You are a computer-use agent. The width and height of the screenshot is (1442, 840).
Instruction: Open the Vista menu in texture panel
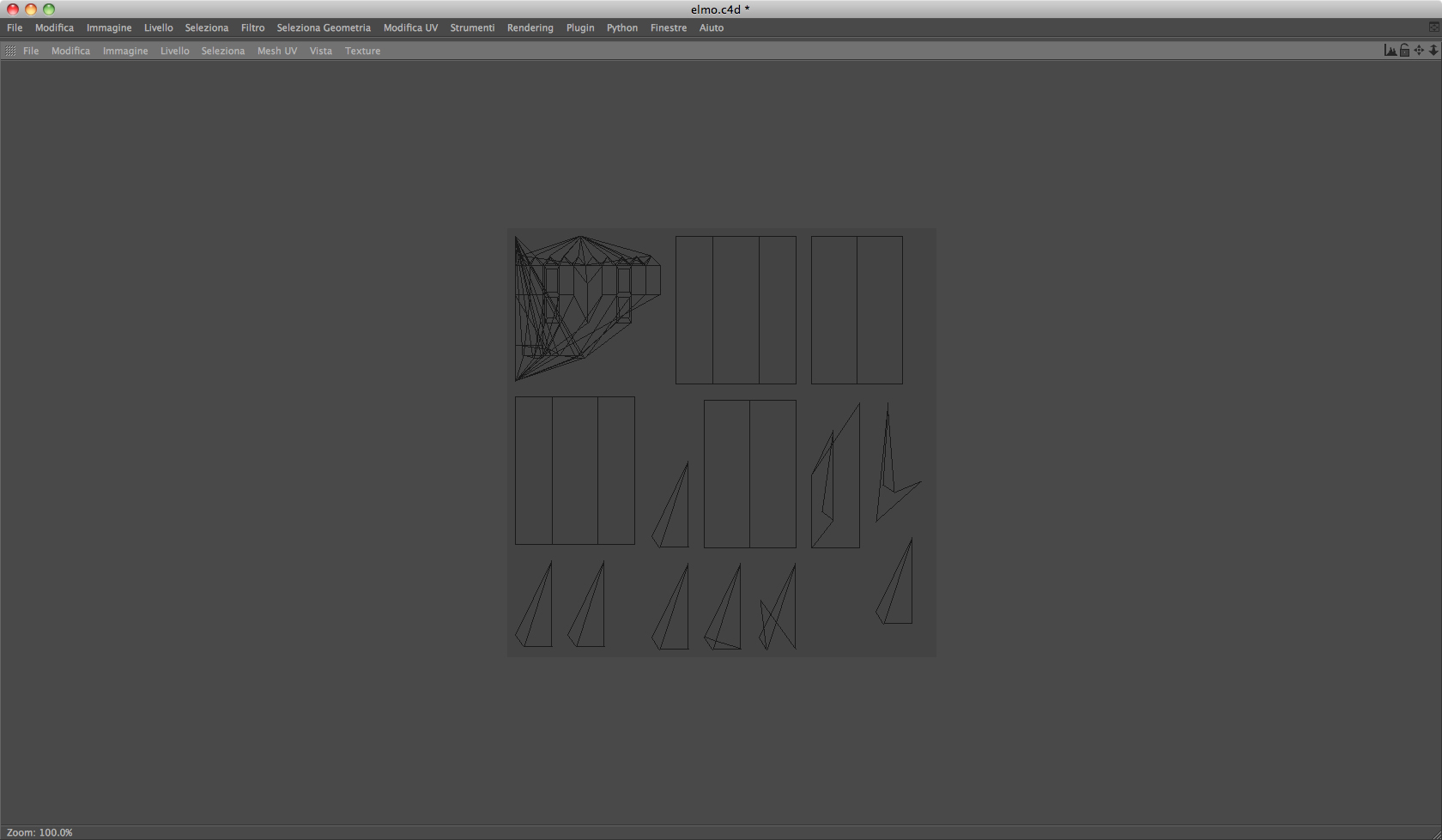click(321, 51)
